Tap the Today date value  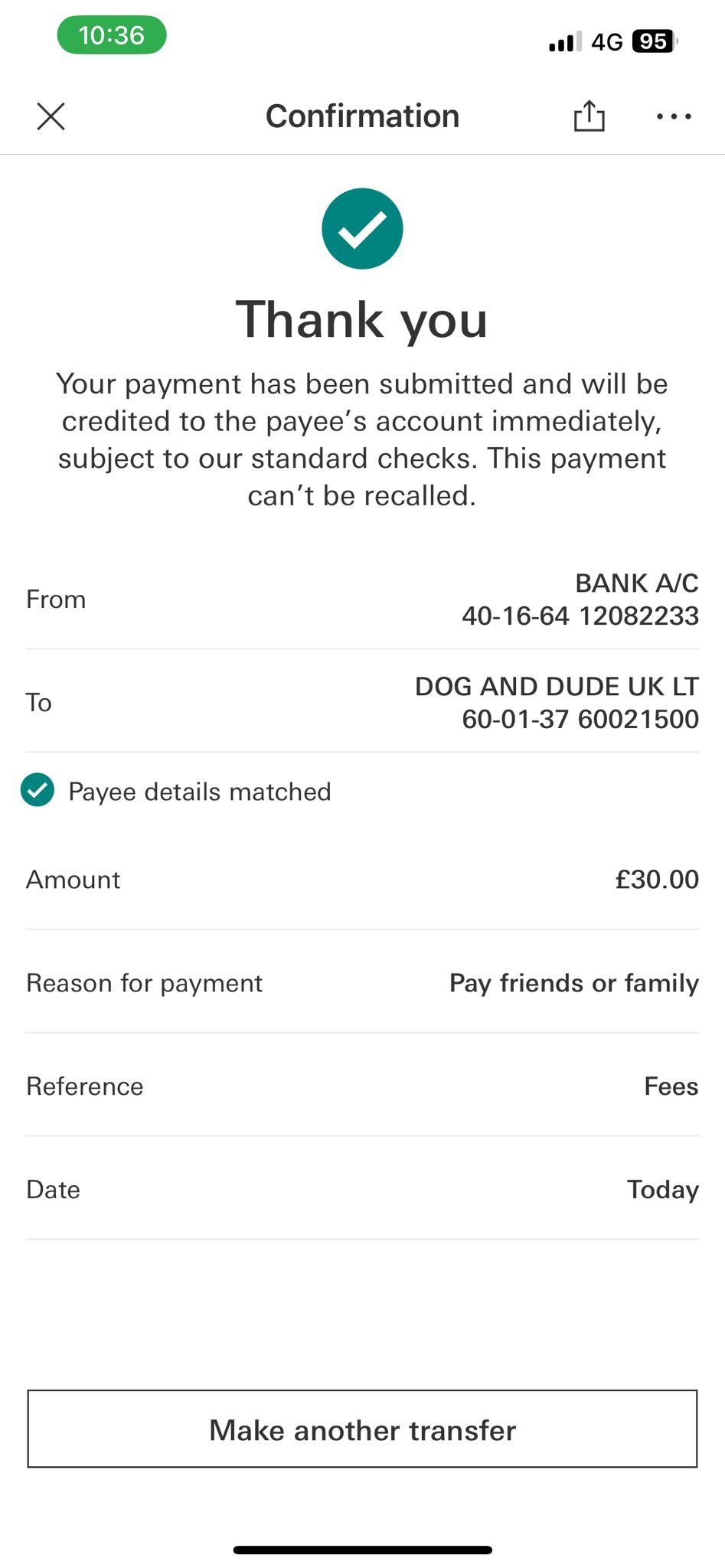[x=662, y=1189]
